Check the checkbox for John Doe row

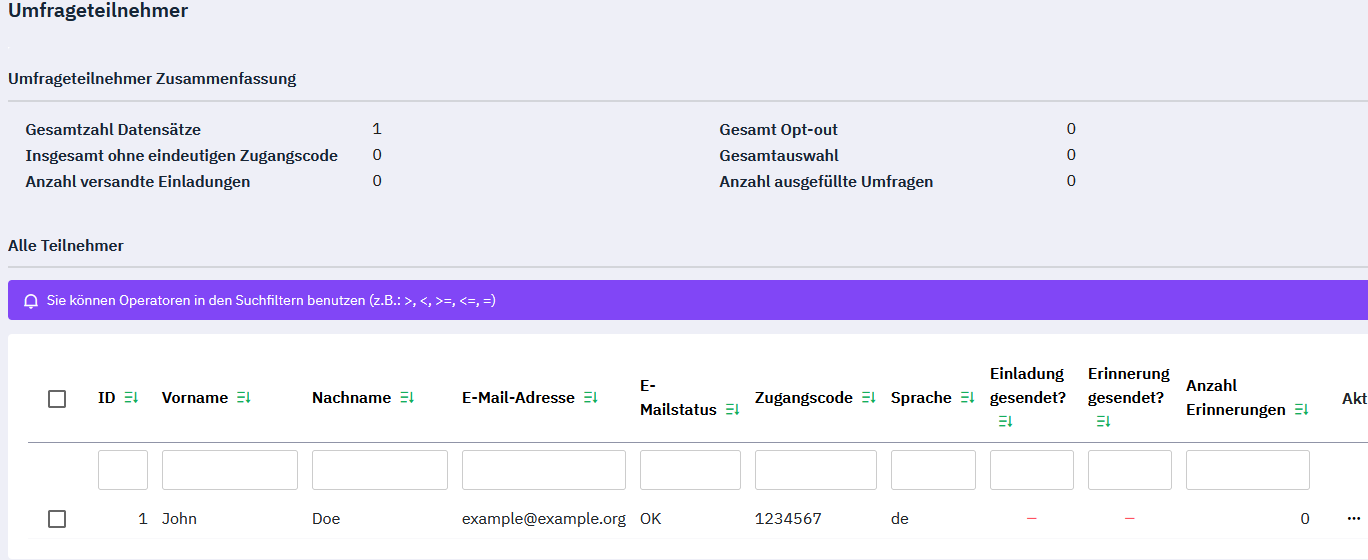57,519
